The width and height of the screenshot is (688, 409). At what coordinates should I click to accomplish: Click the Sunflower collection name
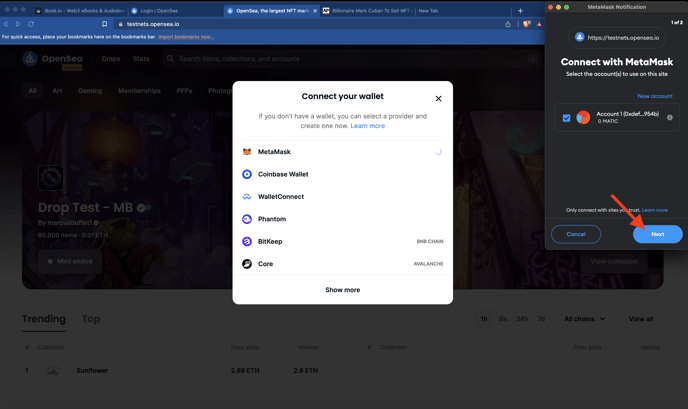[92, 370]
